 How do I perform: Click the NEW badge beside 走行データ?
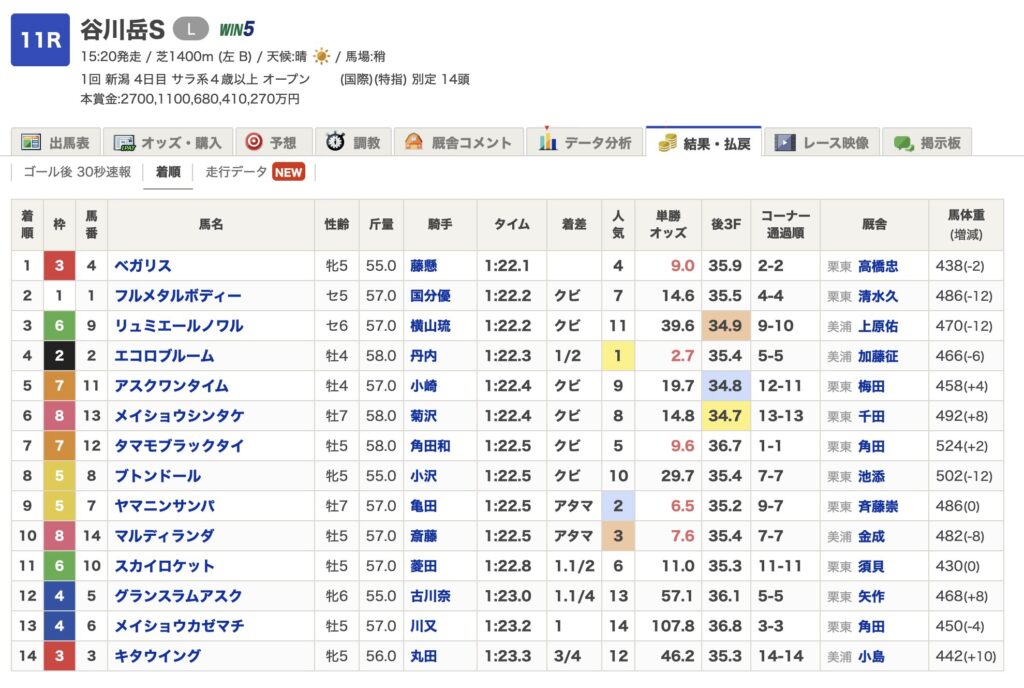click(289, 172)
